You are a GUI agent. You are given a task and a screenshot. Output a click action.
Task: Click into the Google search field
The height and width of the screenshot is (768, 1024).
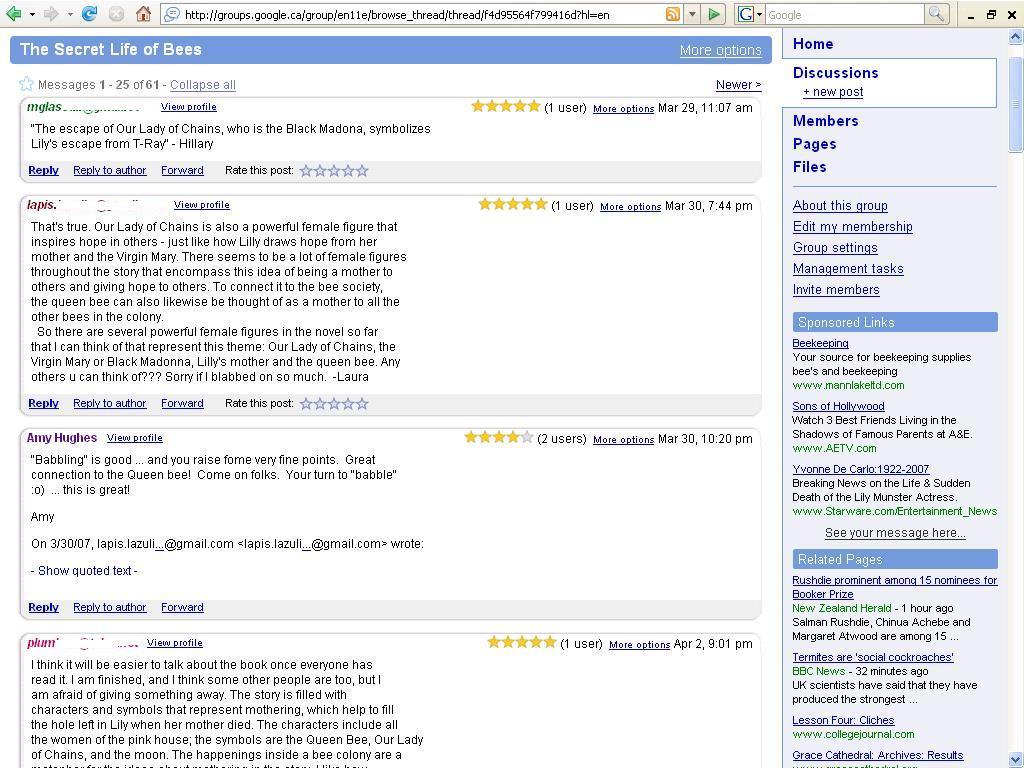coord(844,14)
